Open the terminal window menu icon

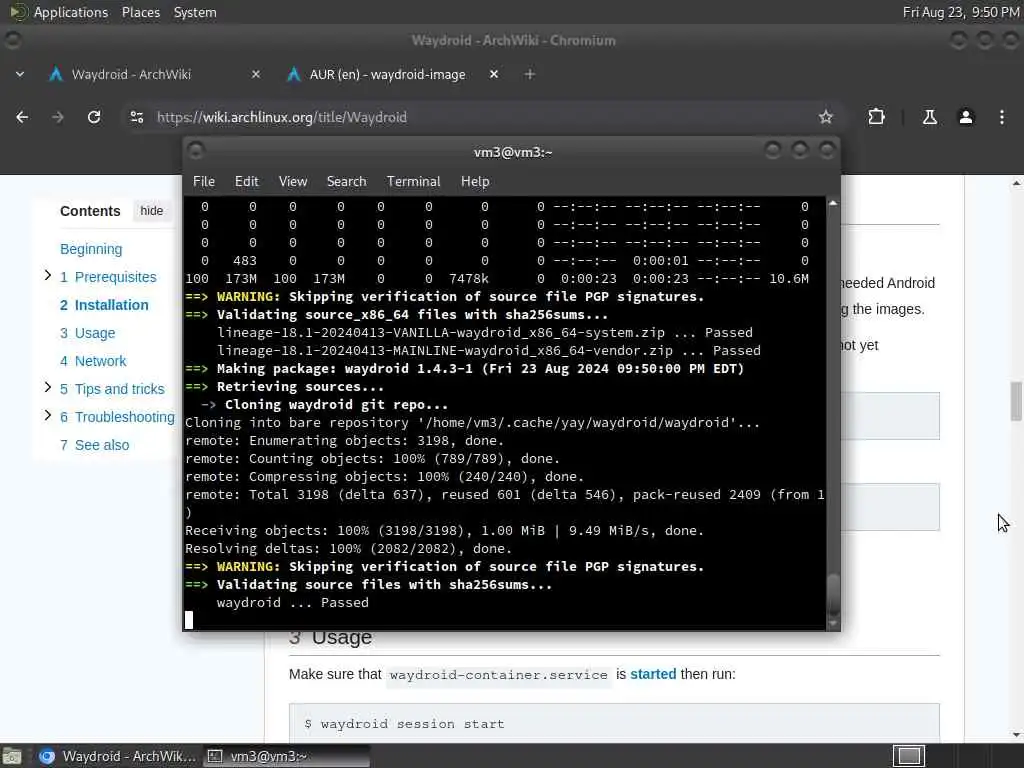196,152
